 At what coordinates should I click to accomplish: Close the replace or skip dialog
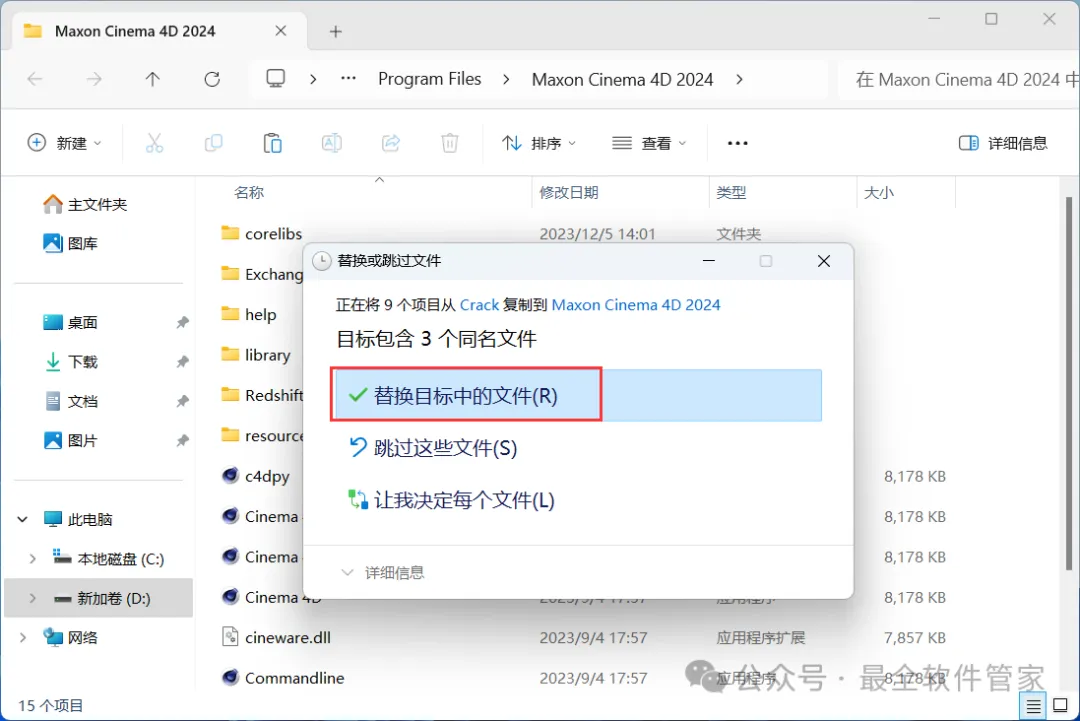[x=824, y=261]
